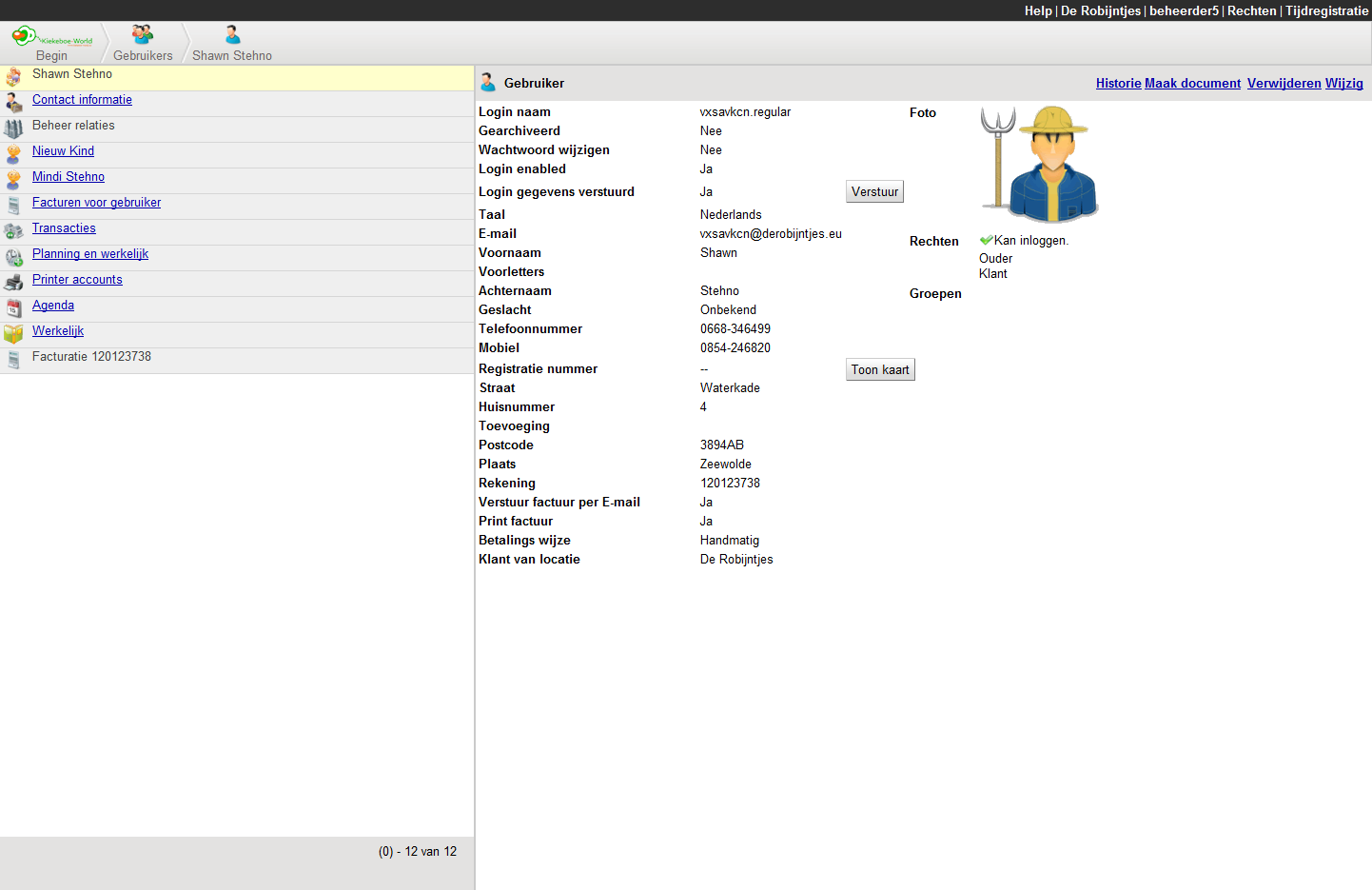Open the Historie link
This screenshot has width=1372, height=890.
pyautogui.click(x=1118, y=84)
